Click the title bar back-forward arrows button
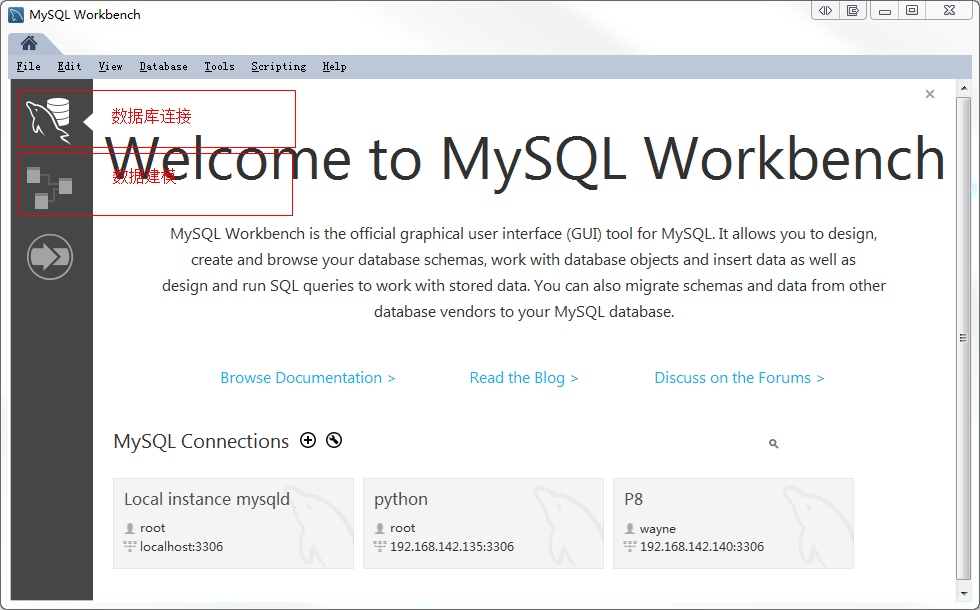980x610 pixels. pos(826,11)
